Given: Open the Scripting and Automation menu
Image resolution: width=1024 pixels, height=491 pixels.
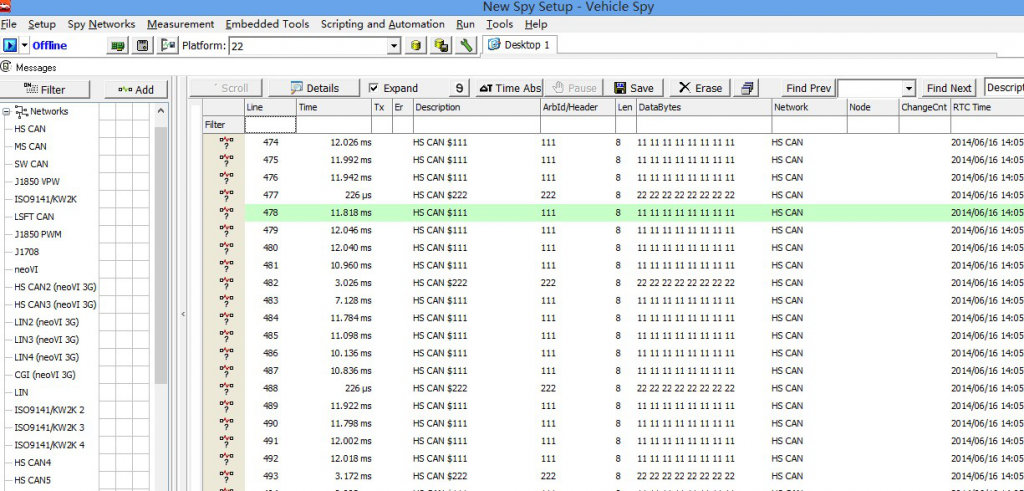Looking at the screenshot, I should click(383, 24).
